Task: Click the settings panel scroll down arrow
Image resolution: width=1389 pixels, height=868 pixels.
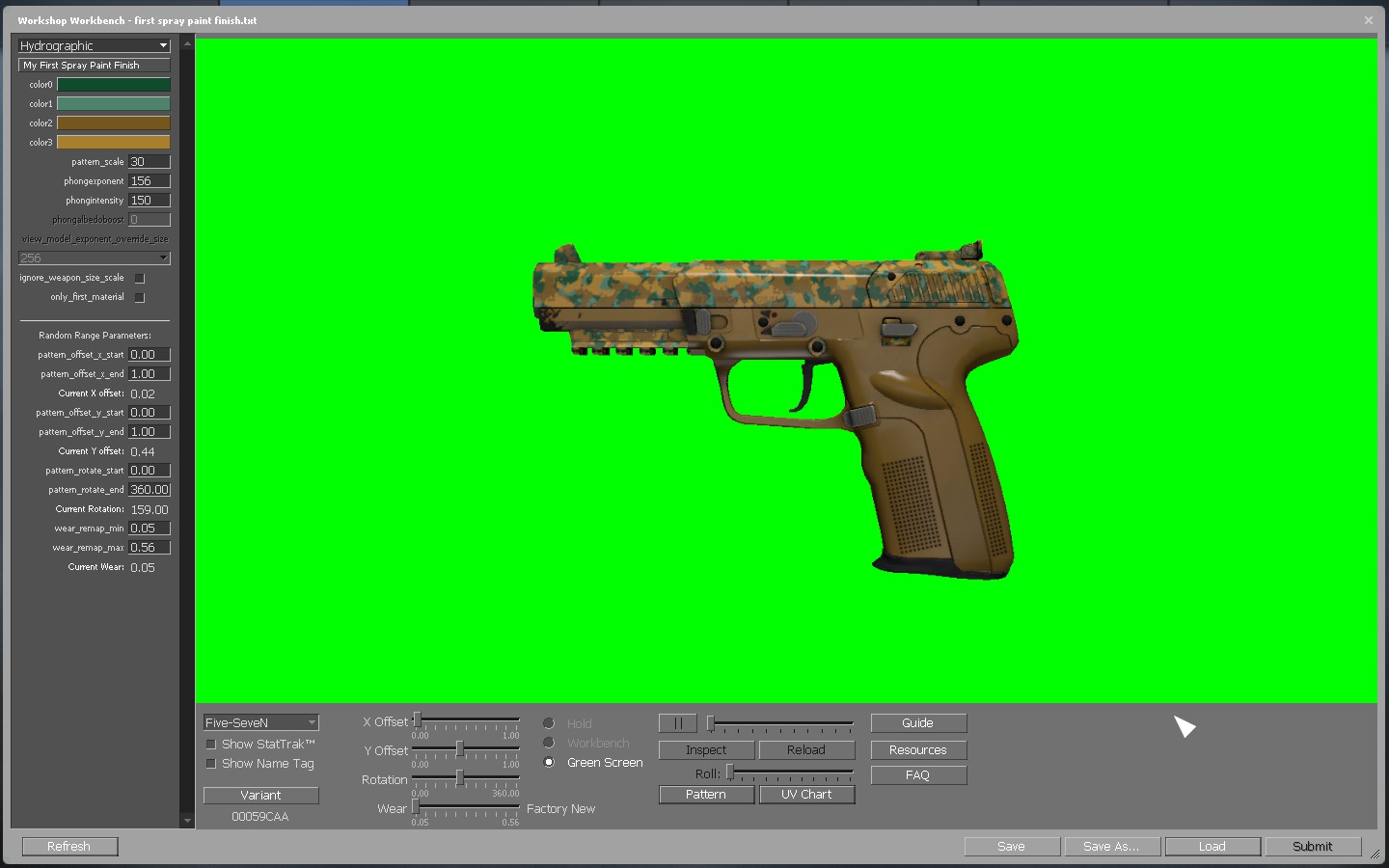Action: point(187,821)
